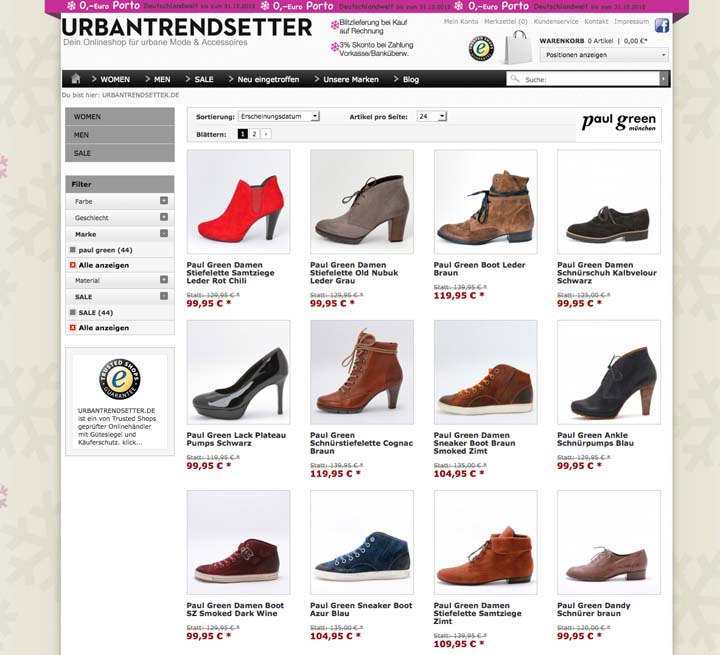
Task: Click Paul Green Dandy Schnürer braun title
Action: (x=594, y=609)
